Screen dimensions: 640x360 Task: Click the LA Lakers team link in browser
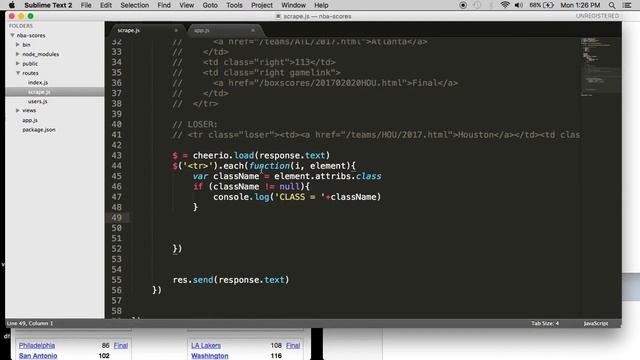click(206, 345)
